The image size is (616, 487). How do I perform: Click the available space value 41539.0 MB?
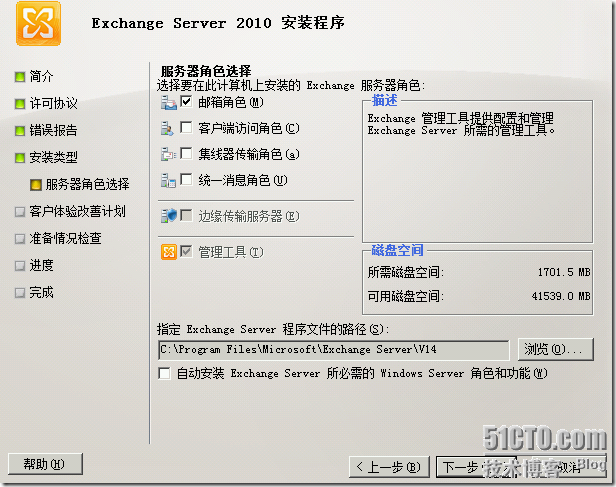click(x=561, y=296)
